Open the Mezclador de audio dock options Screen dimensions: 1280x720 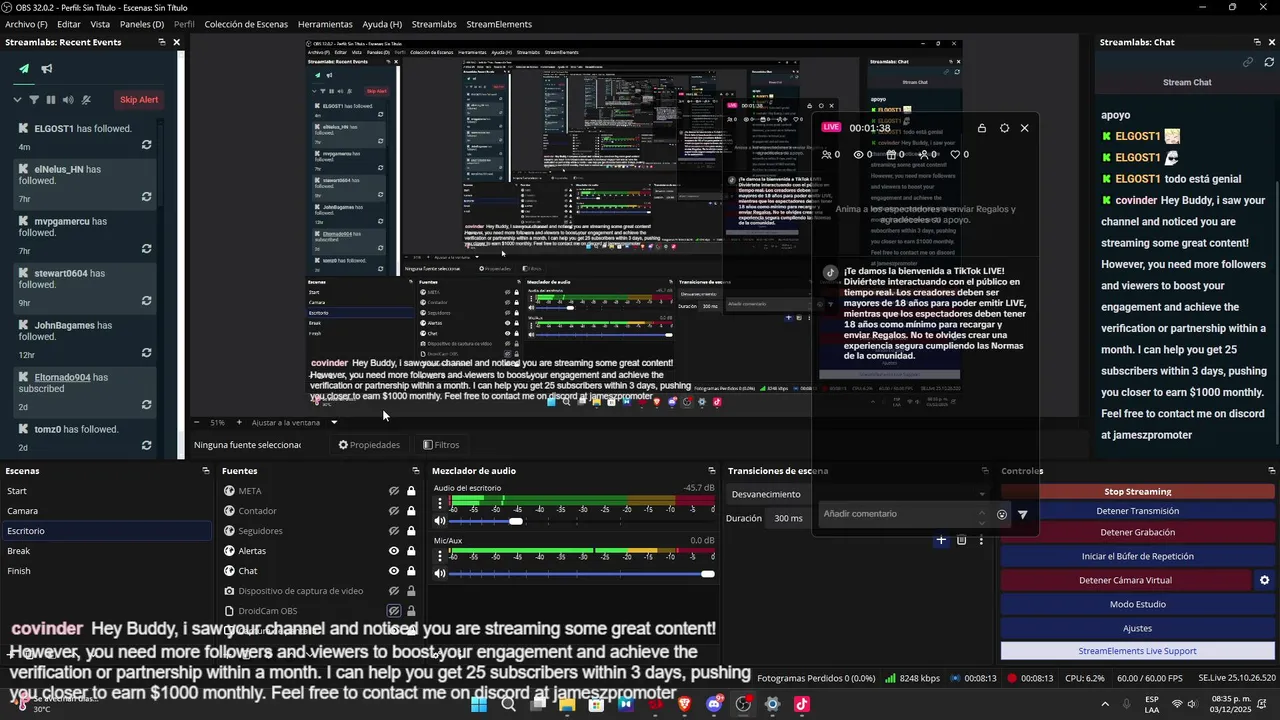click(711, 471)
